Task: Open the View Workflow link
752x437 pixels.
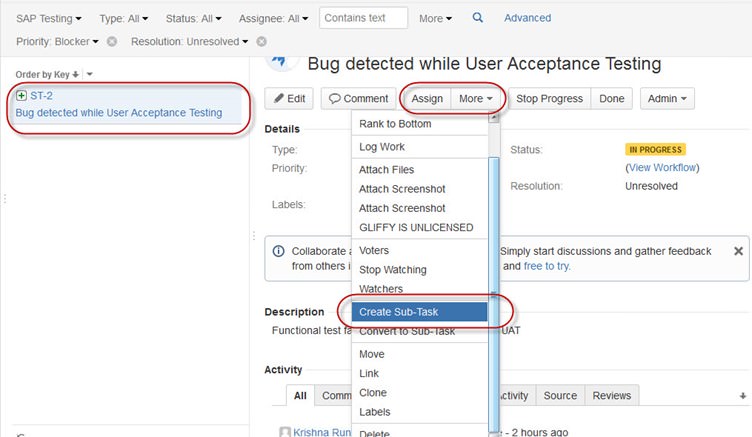Action: pyautogui.click(x=663, y=168)
